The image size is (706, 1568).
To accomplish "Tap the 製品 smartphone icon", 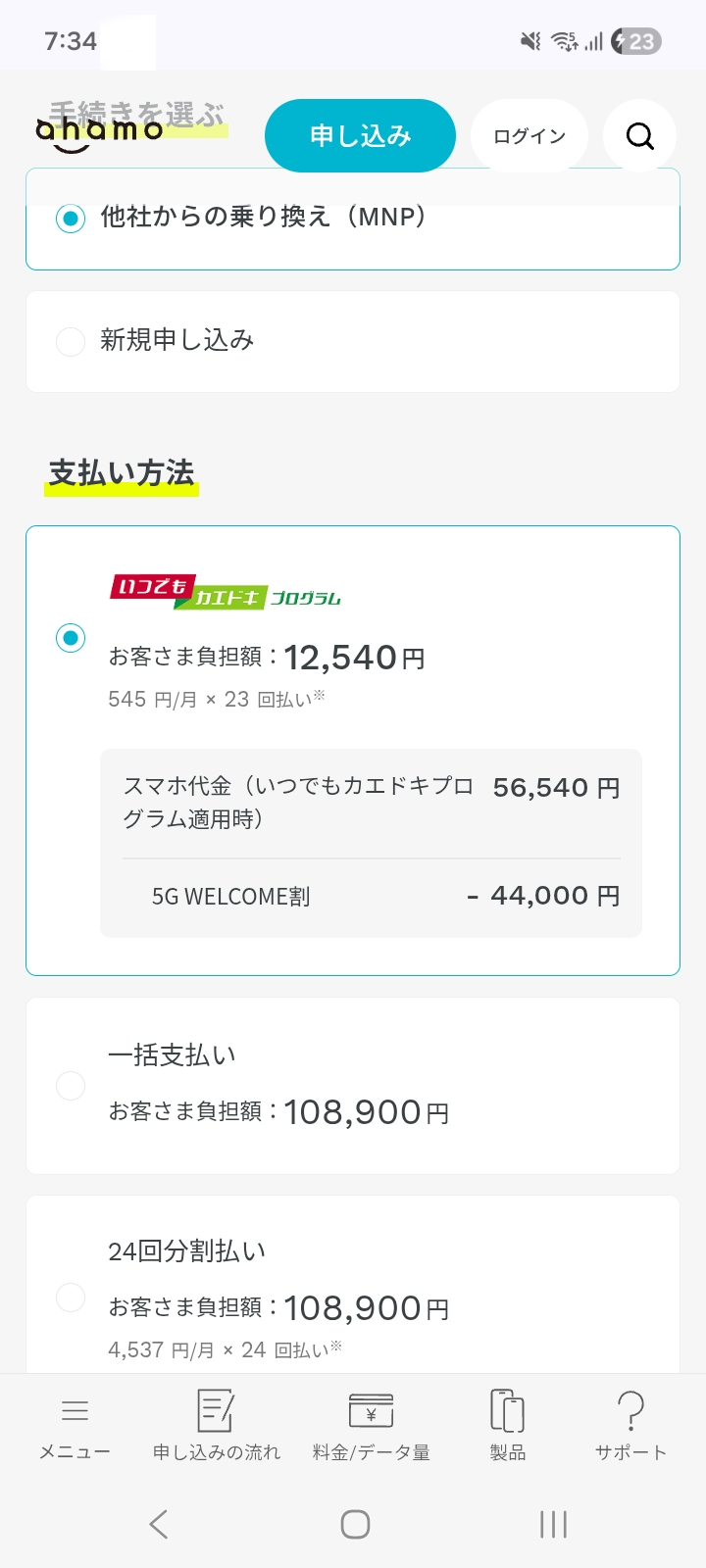I will tap(507, 1411).
